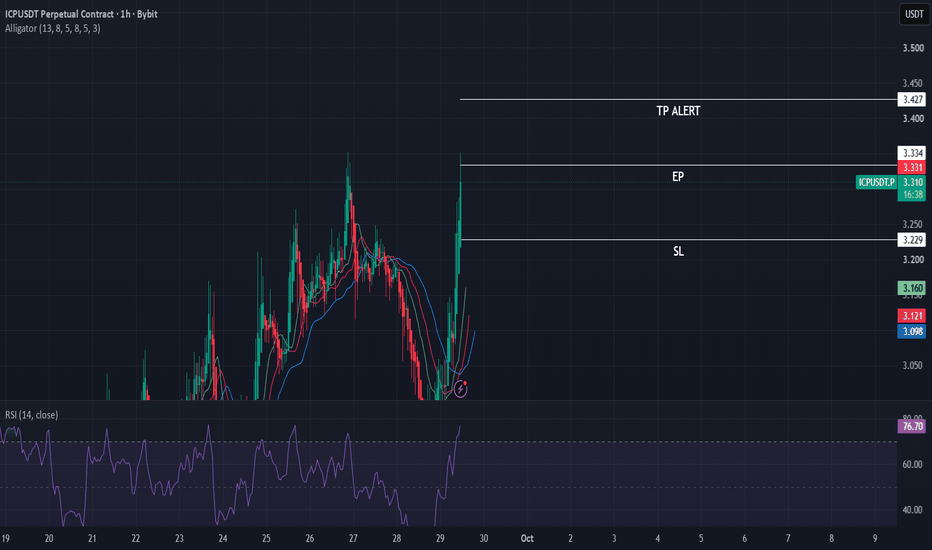Click the red 3.331 price tag
This screenshot has height=550, width=932.
912,168
